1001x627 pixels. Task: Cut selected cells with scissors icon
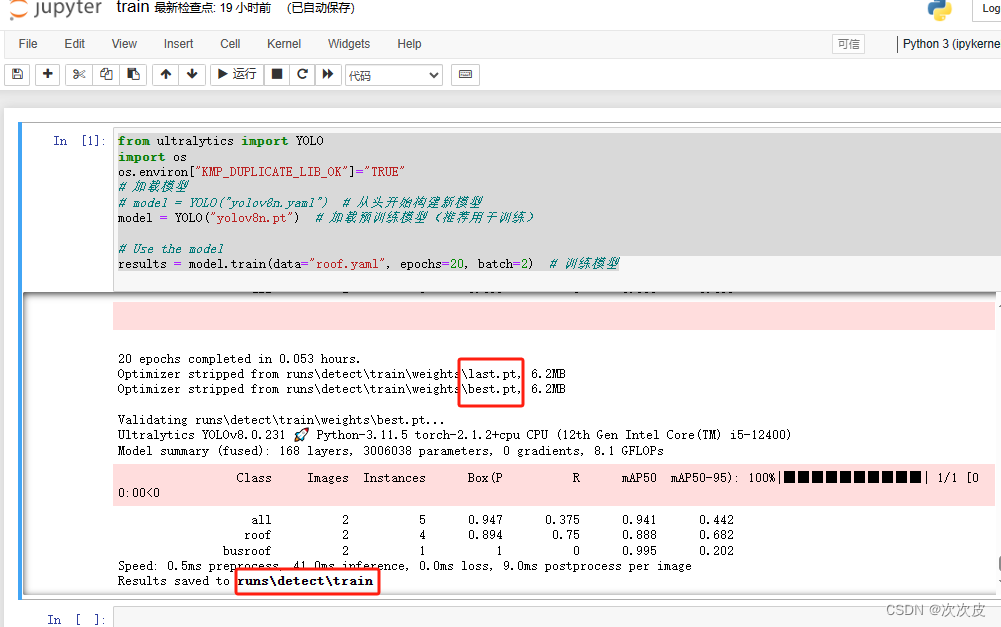pos(79,75)
